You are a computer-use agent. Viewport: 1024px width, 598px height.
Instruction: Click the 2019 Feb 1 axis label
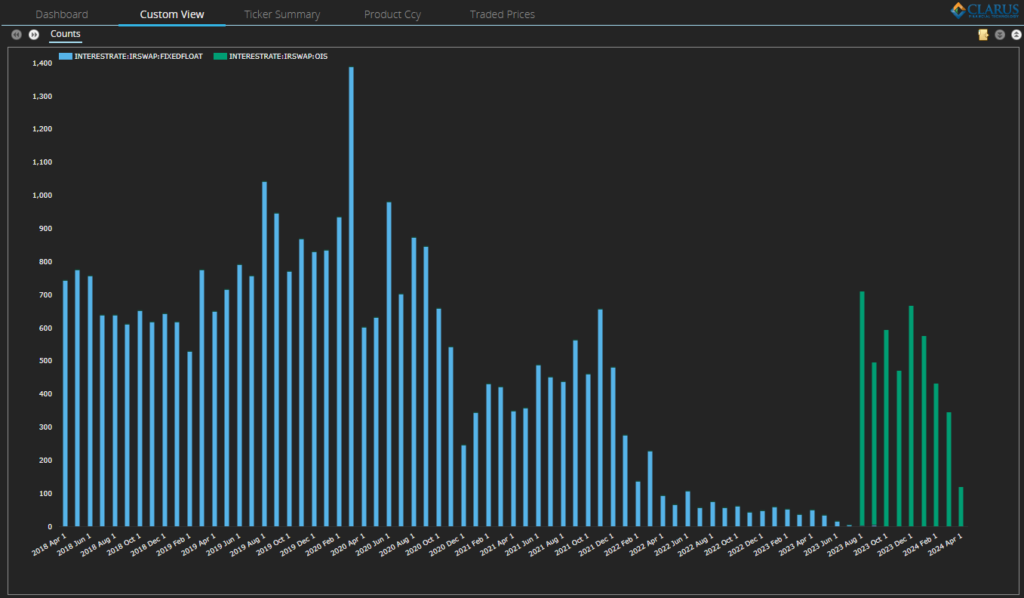click(x=173, y=544)
